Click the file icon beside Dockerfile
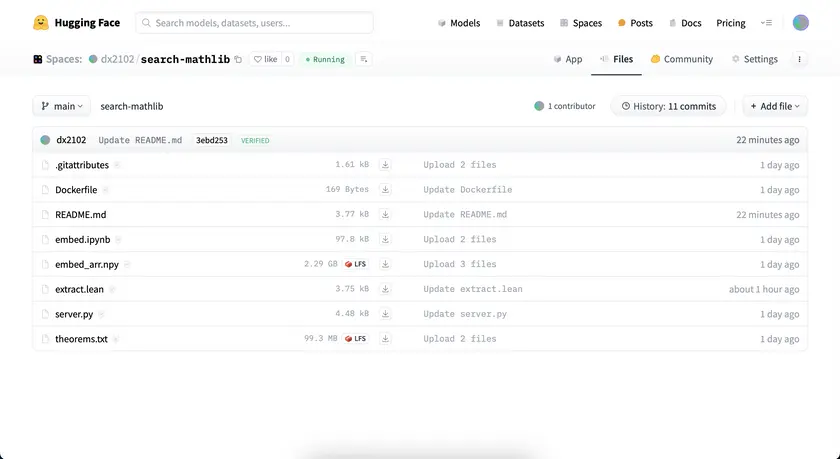The image size is (840, 459). [x=46, y=190]
